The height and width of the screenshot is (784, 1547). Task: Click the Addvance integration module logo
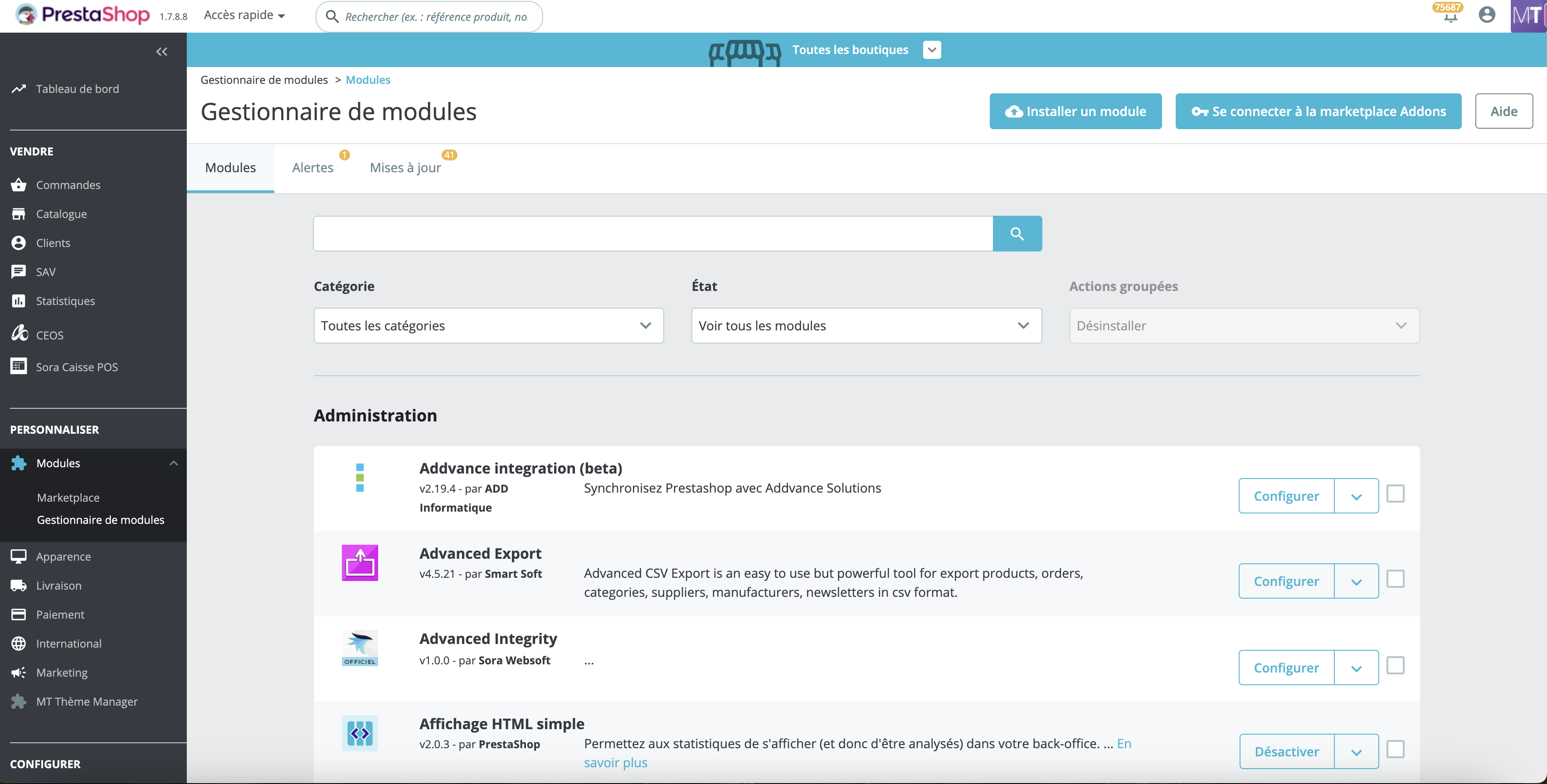(360, 478)
